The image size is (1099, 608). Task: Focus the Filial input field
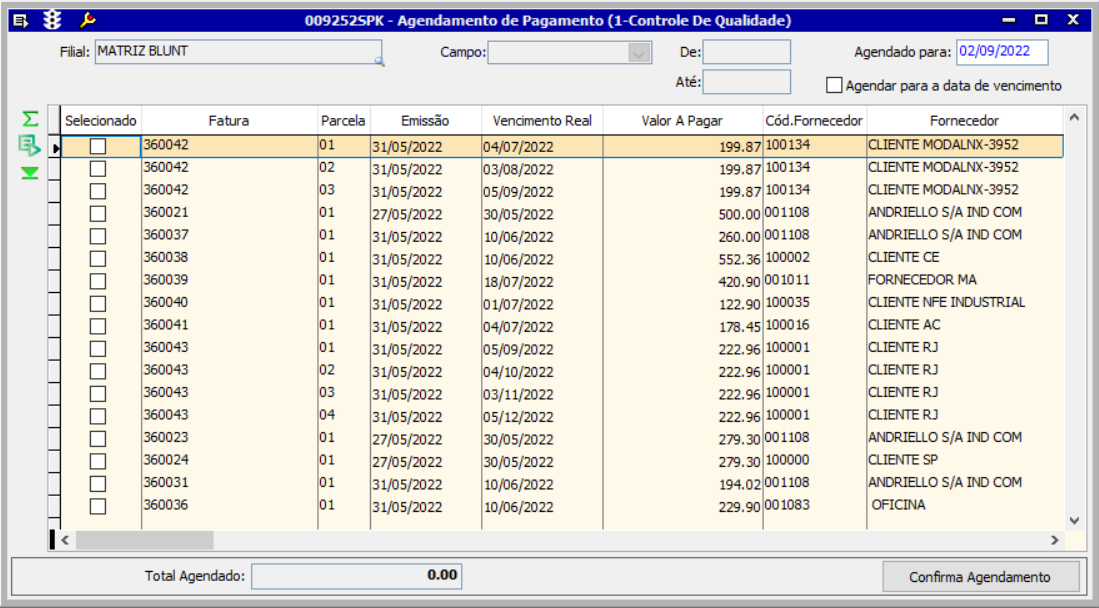pyautogui.click(x=238, y=52)
